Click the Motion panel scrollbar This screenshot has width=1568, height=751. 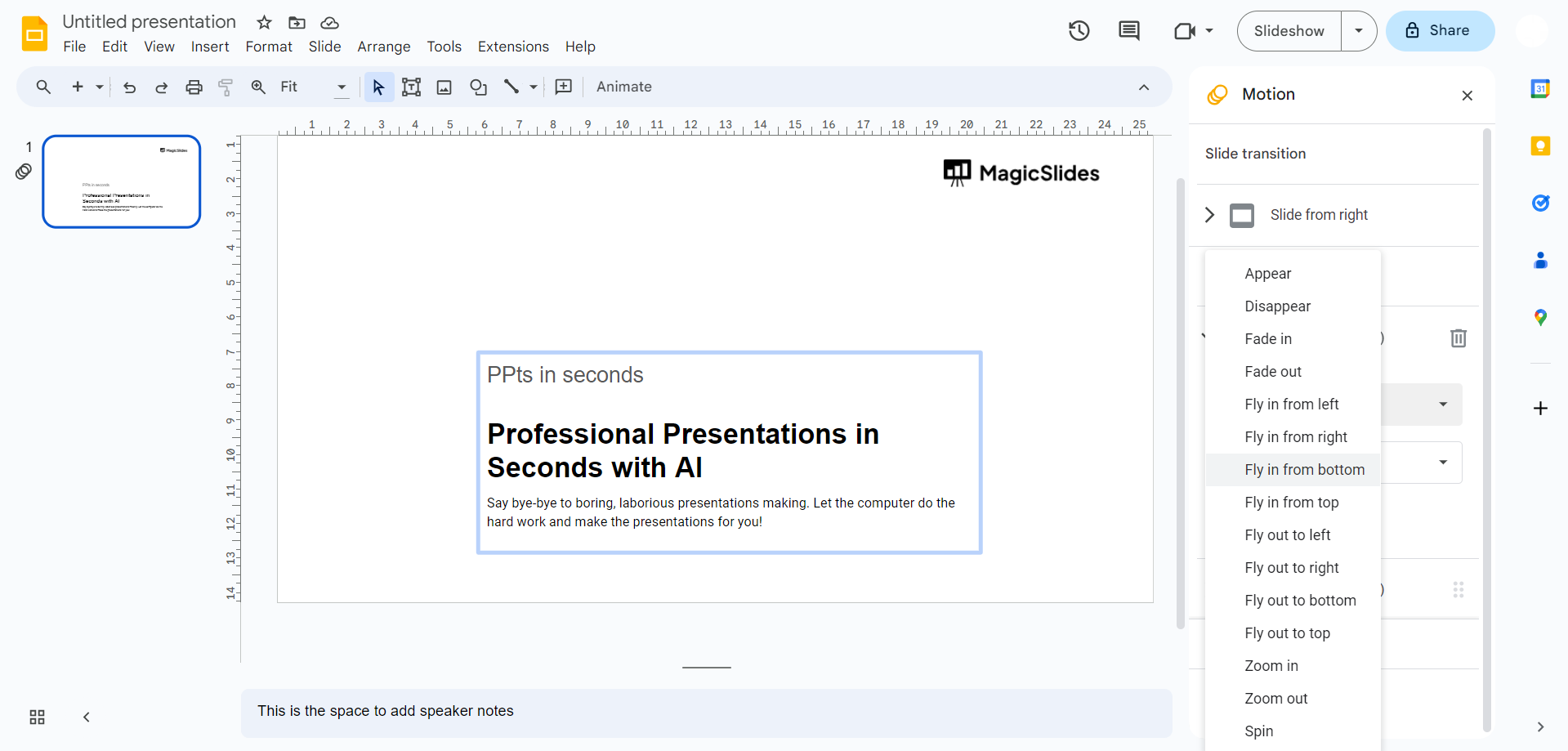point(1487,430)
